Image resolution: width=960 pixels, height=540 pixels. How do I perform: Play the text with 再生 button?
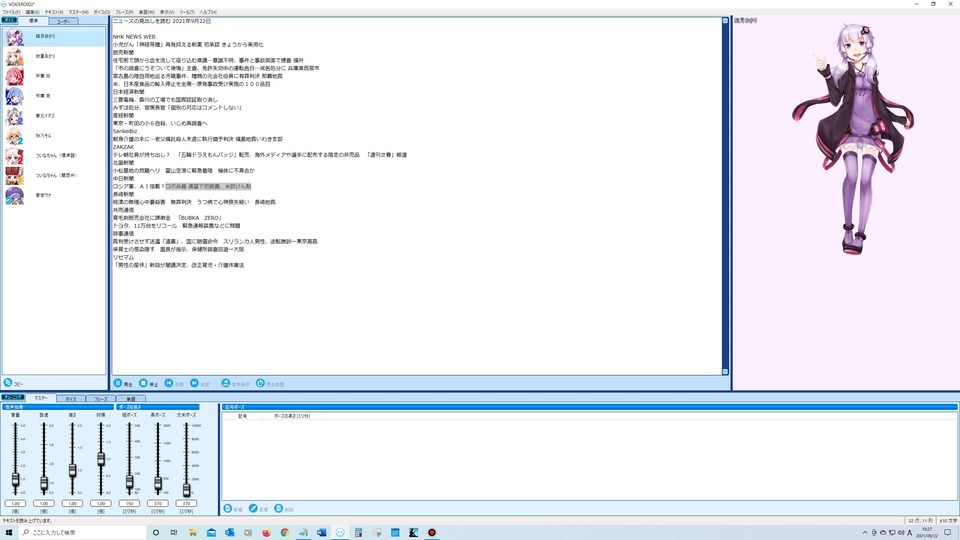(x=123, y=383)
